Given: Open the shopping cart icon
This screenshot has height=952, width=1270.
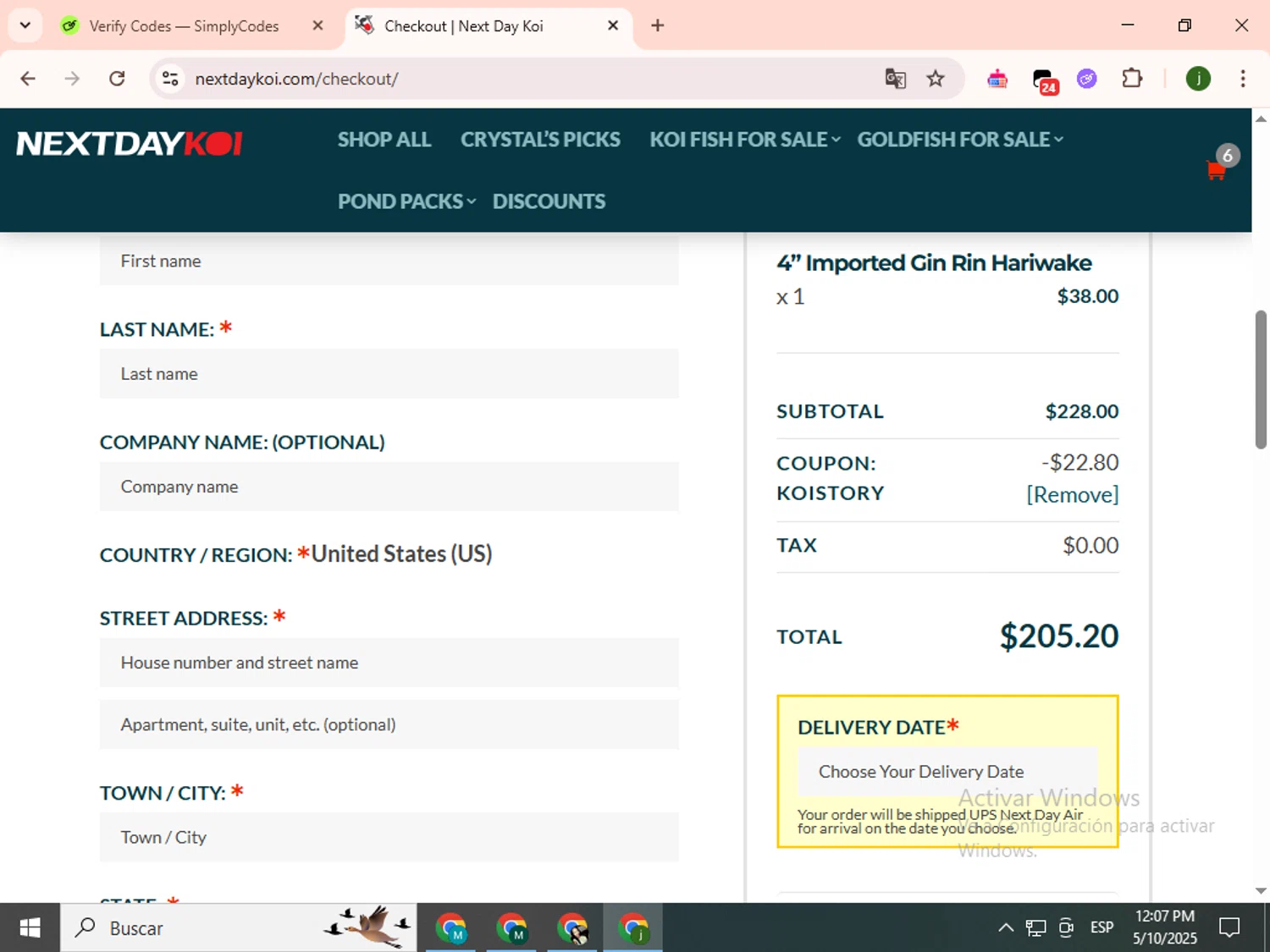Looking at the screenshot, I should [1217, 170].
